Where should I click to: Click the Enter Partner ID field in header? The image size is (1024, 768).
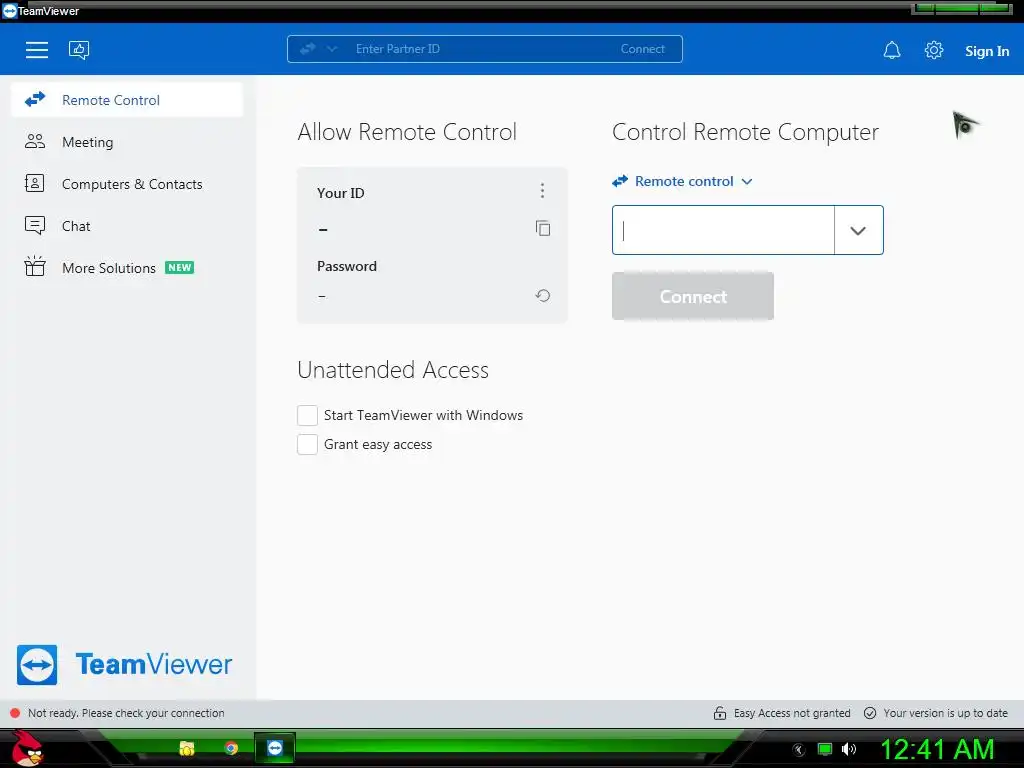click(480, 49)
